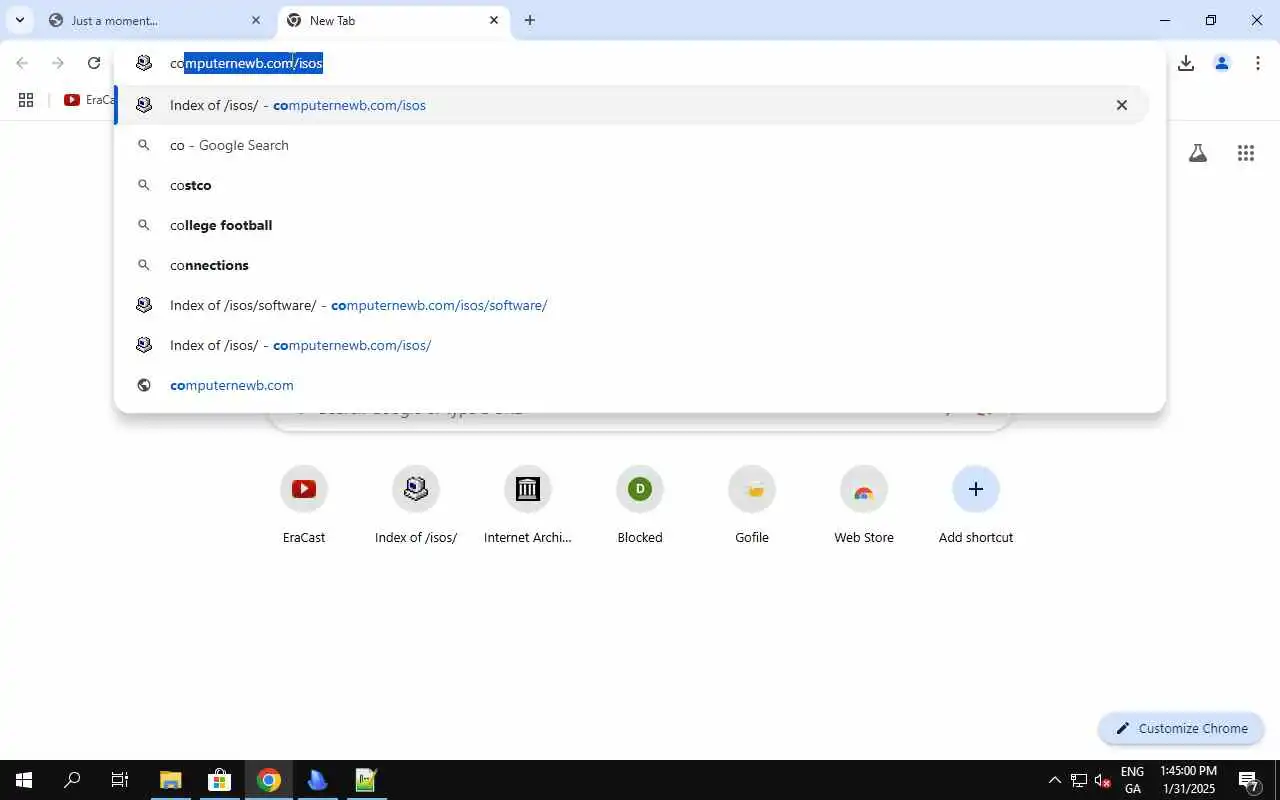This screenshot has width=1280, height=800.
Task: Open the Google apps grid
Action: [1246, 153]
